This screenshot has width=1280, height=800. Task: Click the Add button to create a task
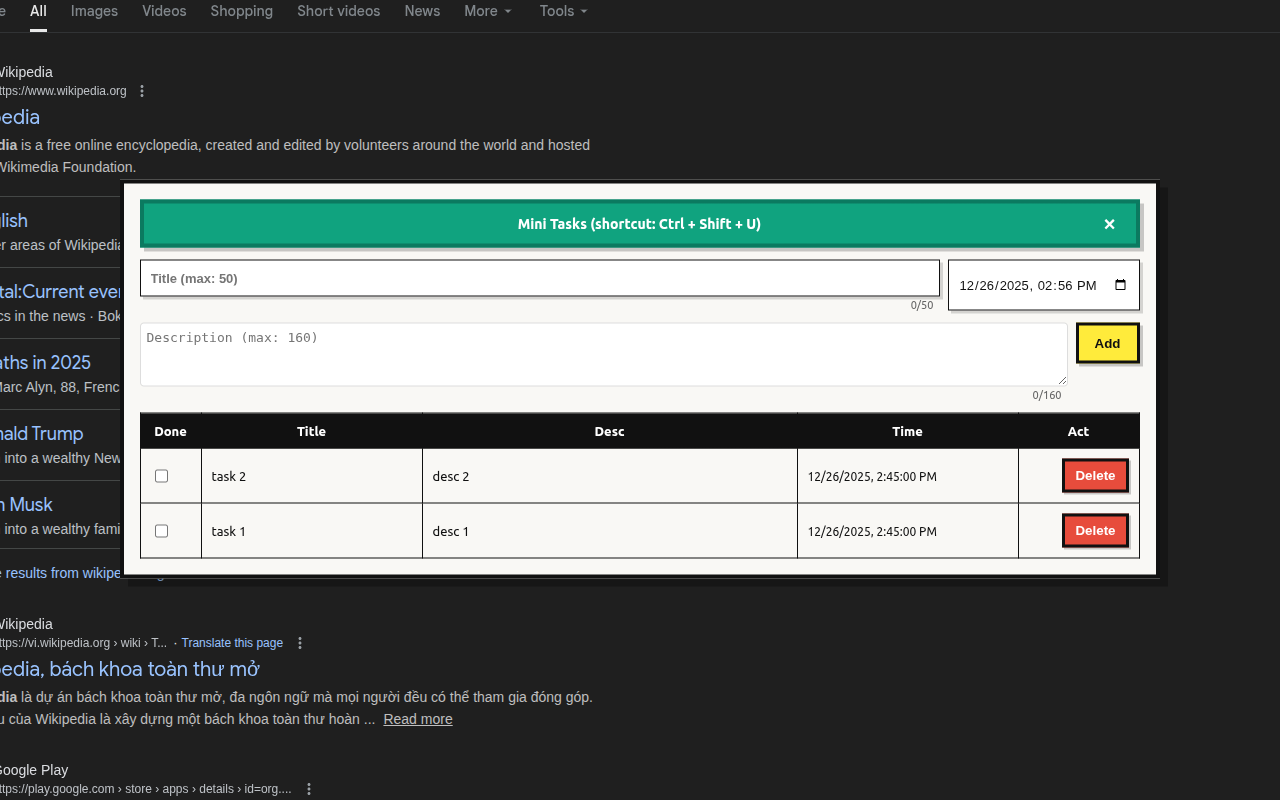pos(1107,343)
